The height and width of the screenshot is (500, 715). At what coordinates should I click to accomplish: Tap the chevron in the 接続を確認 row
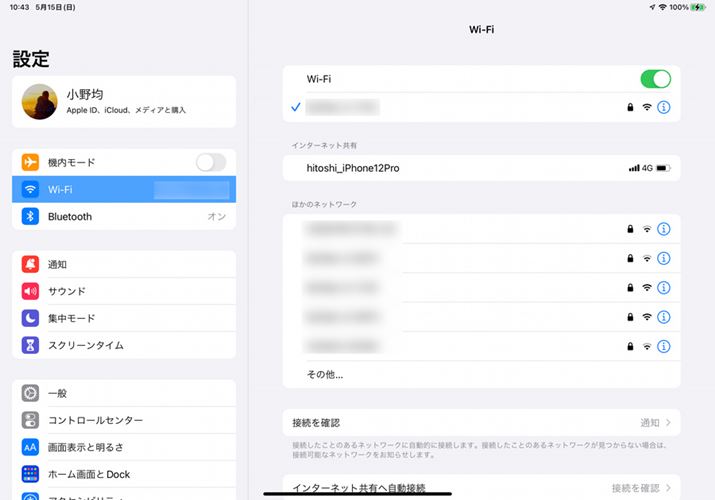coord(668,423)
